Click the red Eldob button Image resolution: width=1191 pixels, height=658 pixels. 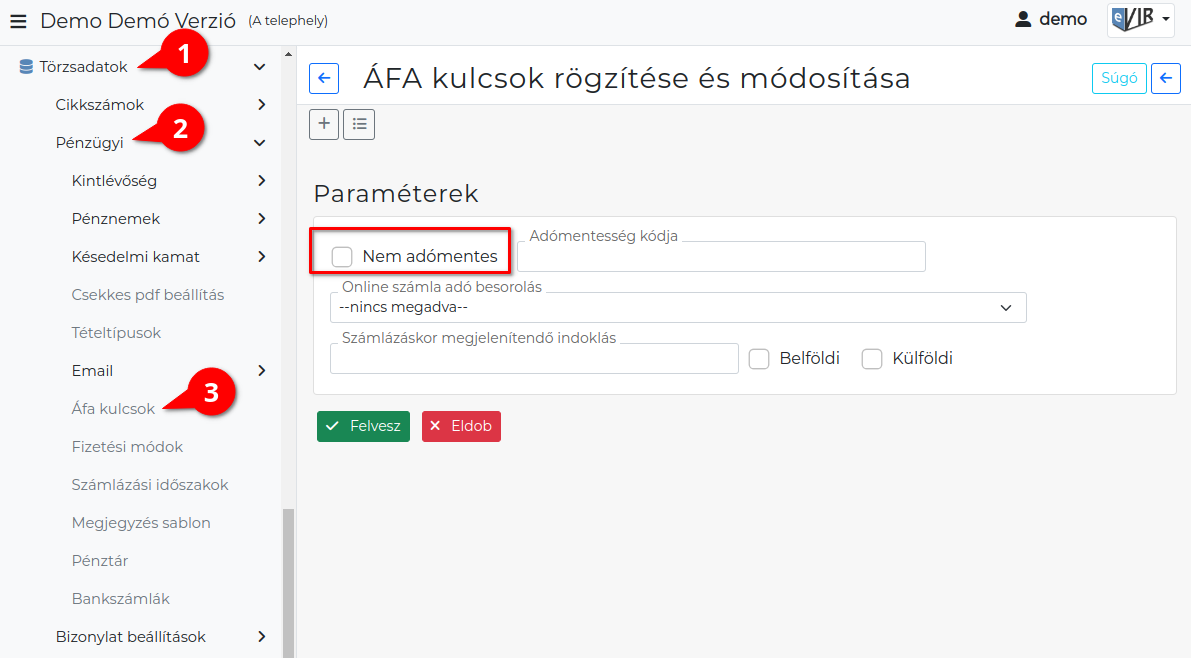(461, 426)
